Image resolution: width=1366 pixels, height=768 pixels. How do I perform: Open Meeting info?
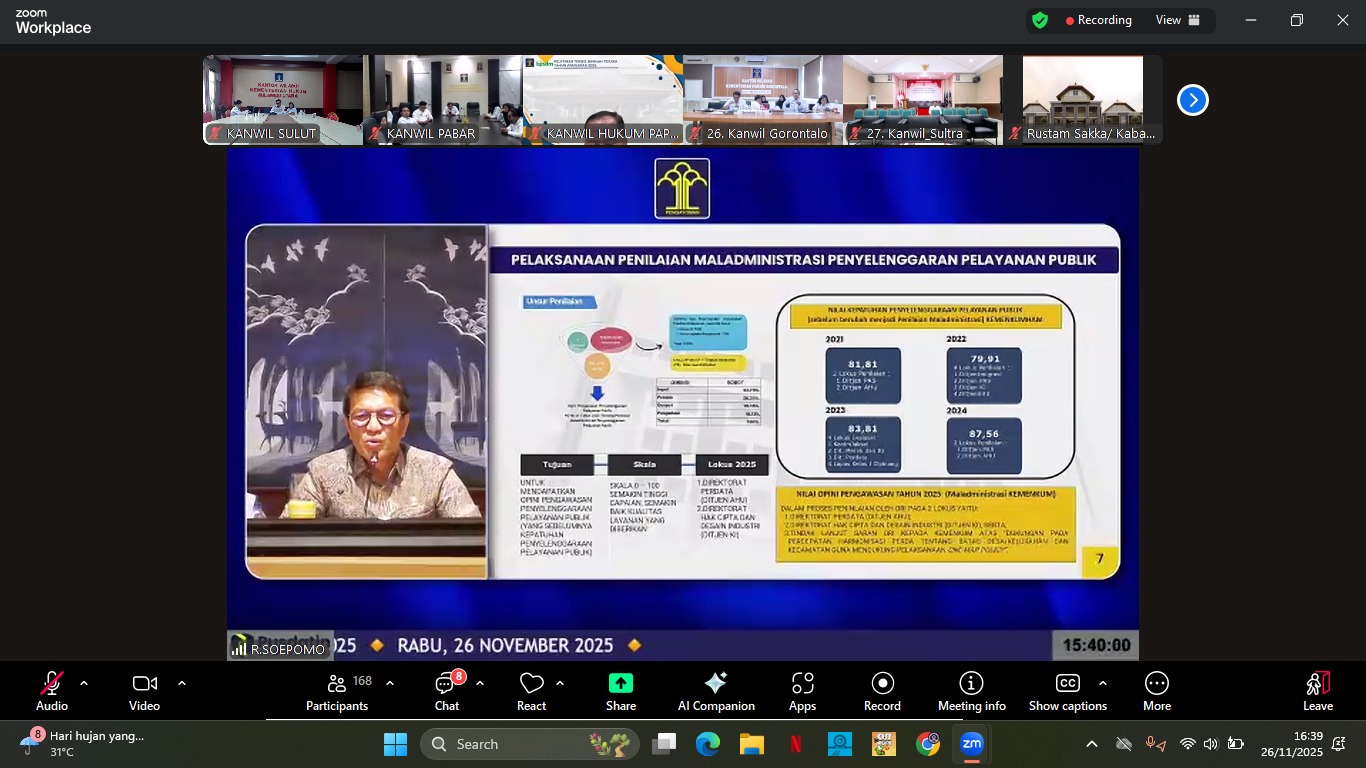pyautogui.click(x=971, y=690)
